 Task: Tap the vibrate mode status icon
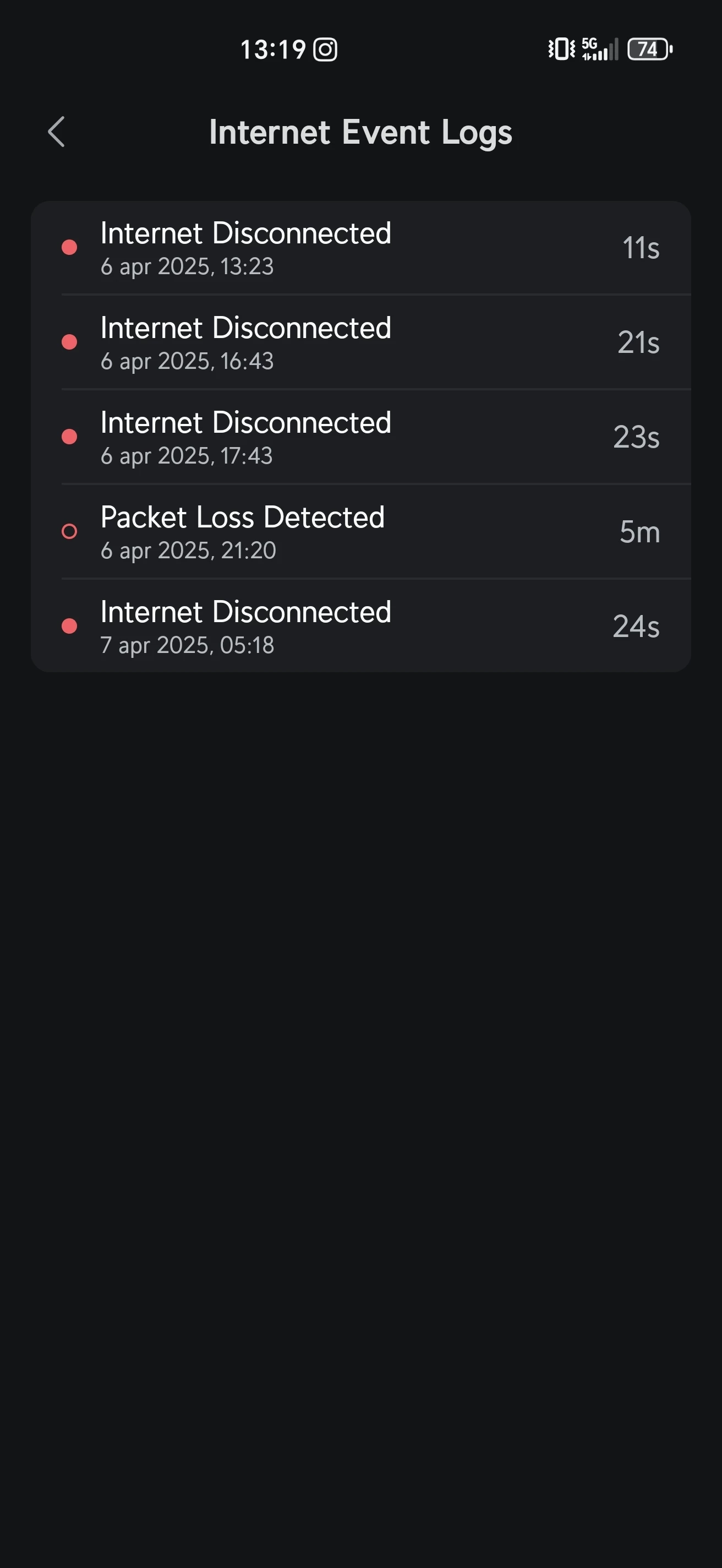561,50
